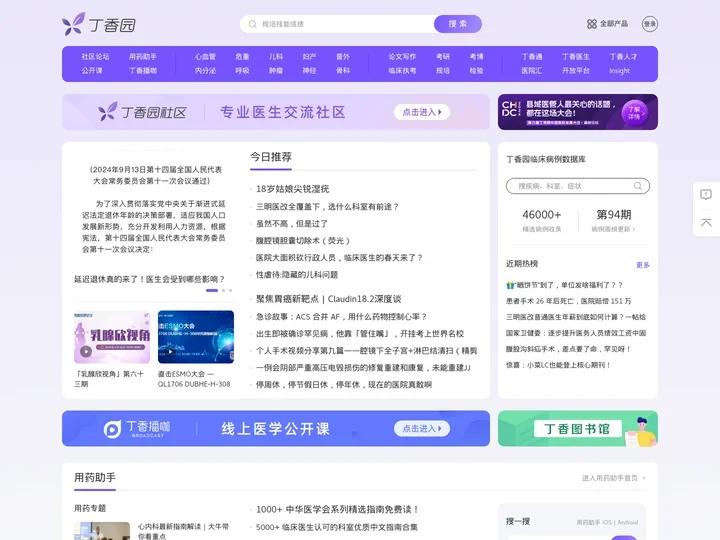Viewport: 720px width, 540px height.
Task: Open 考研 in navigation bar
Action: (443, 56)
